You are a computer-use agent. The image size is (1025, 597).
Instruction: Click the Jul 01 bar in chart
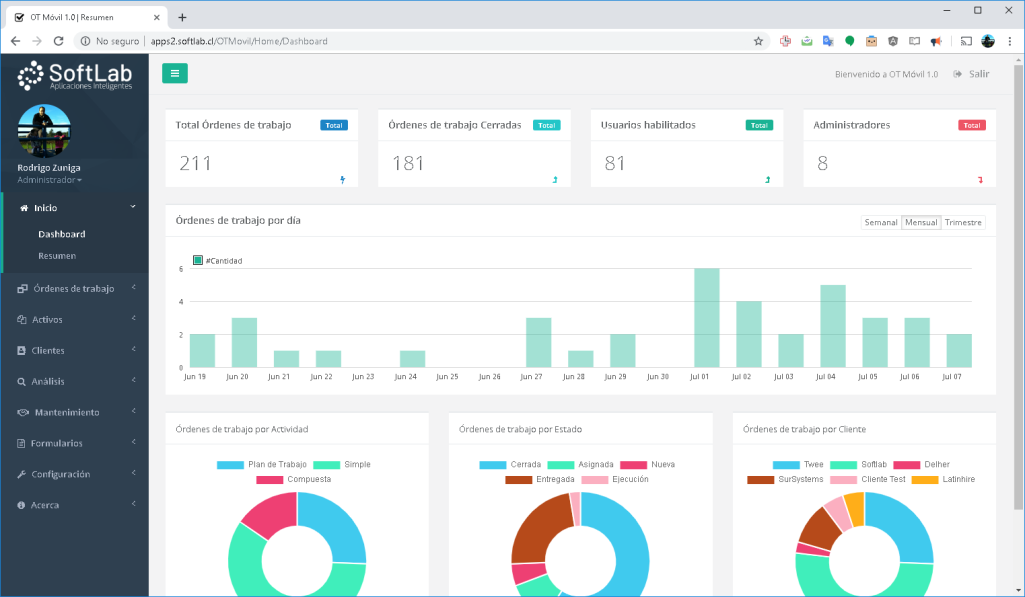[x=707, y=318]
